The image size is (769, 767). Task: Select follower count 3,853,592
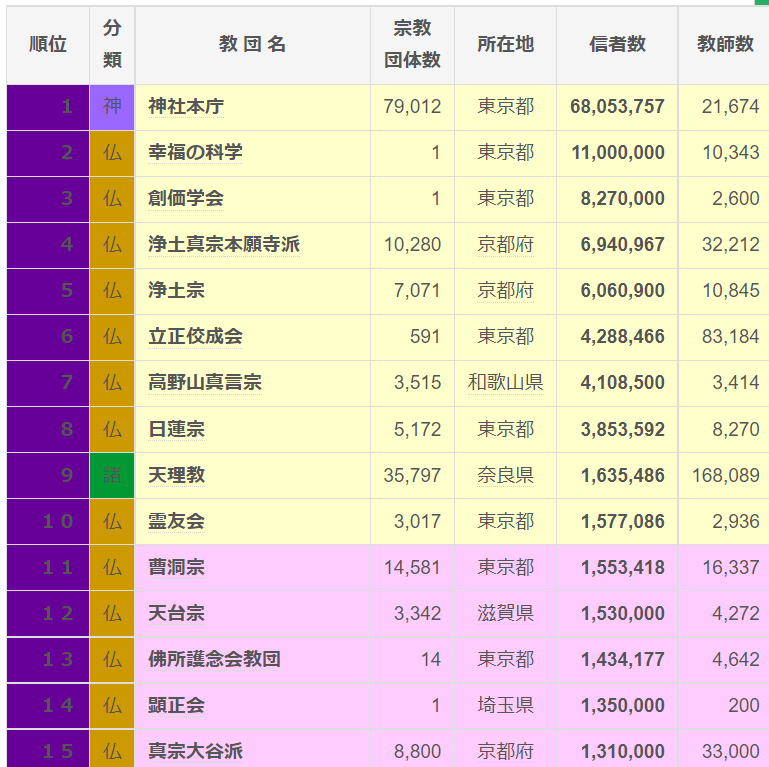[x=623, y=429]
